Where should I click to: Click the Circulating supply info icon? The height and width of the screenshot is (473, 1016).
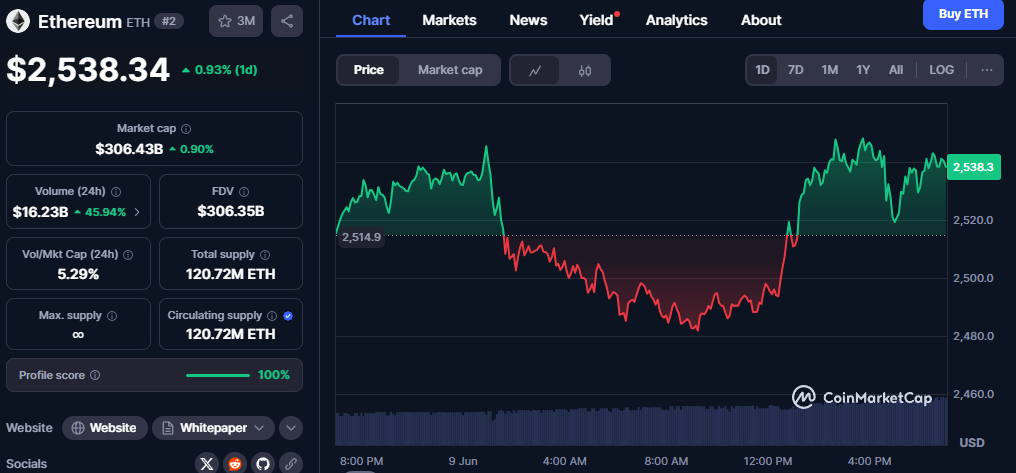click(x=272, y=316)
